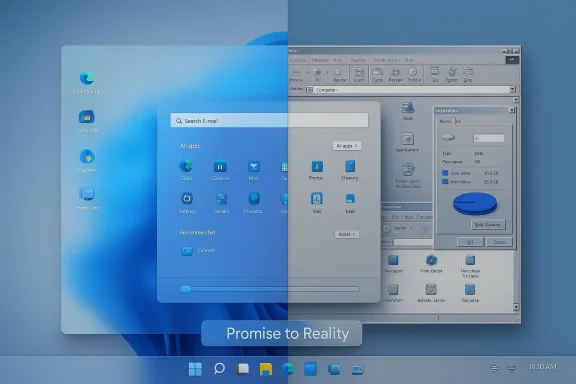Screen dimensions: 576x384
Task: Open the third desktop shortcut with the orange wedge
Action: point(87,157)
